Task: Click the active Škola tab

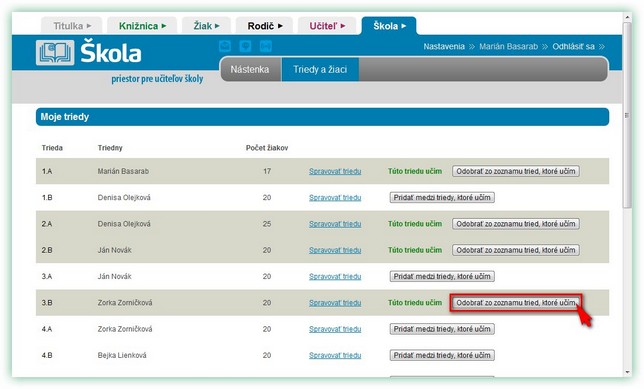Action: (389, 26)
